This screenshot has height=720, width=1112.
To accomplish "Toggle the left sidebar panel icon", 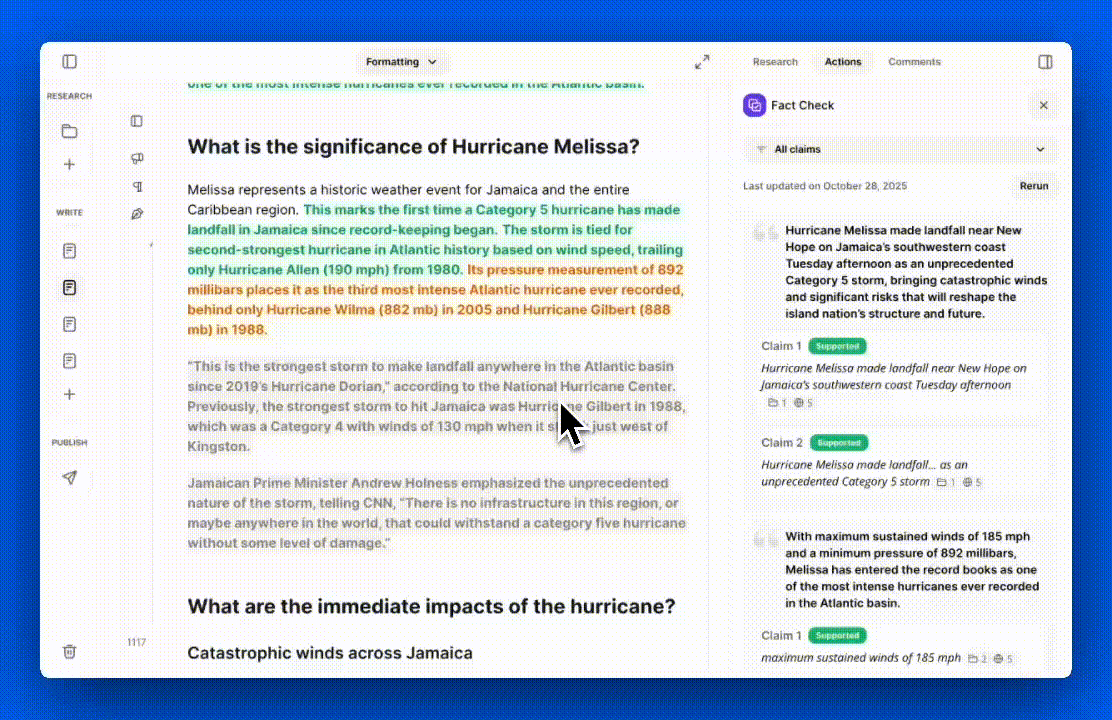I will (70, 62).
